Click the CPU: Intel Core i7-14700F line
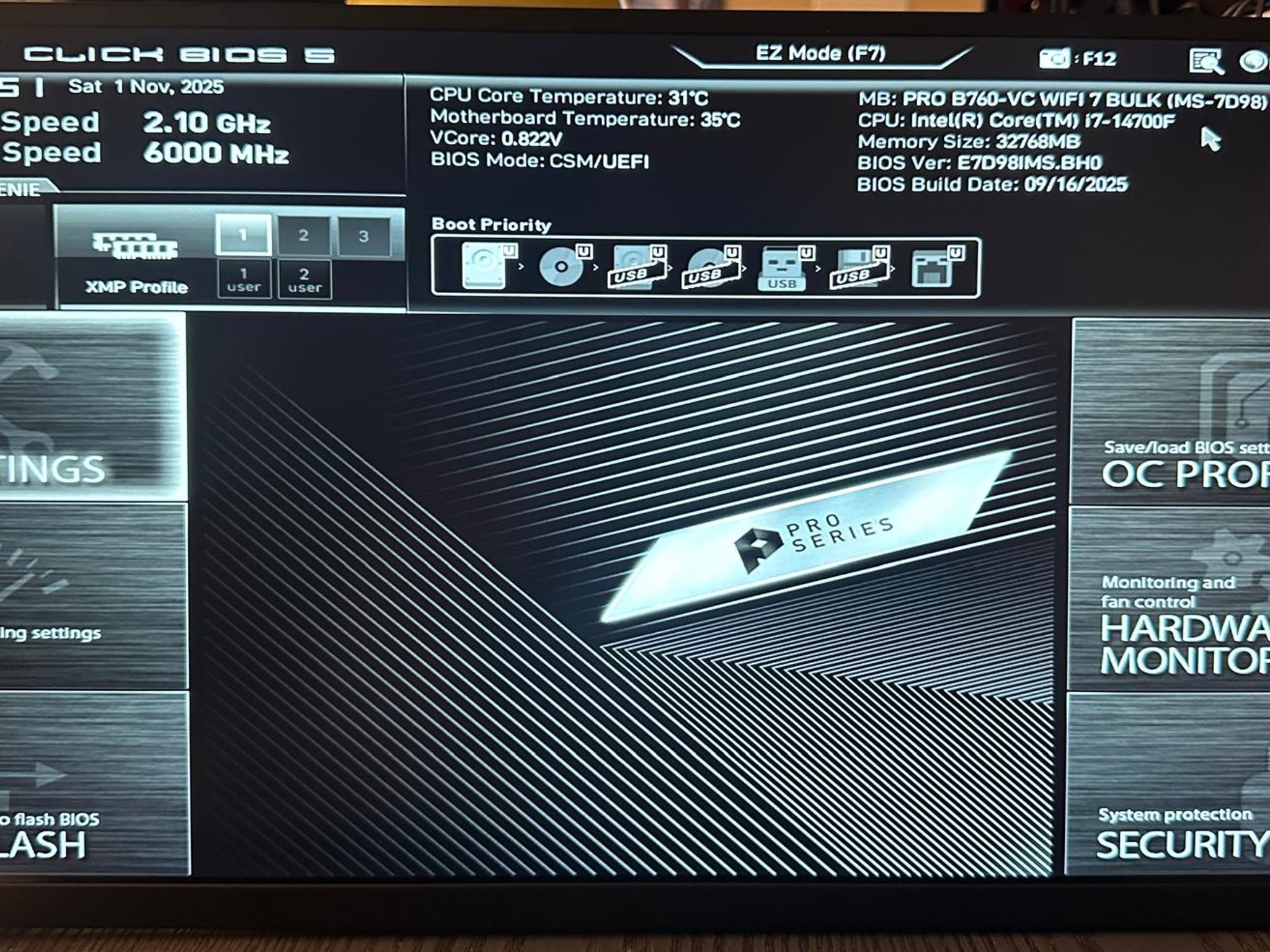Image resolution: width=1270 pixels, height=952 pixels. point(1016,121)
